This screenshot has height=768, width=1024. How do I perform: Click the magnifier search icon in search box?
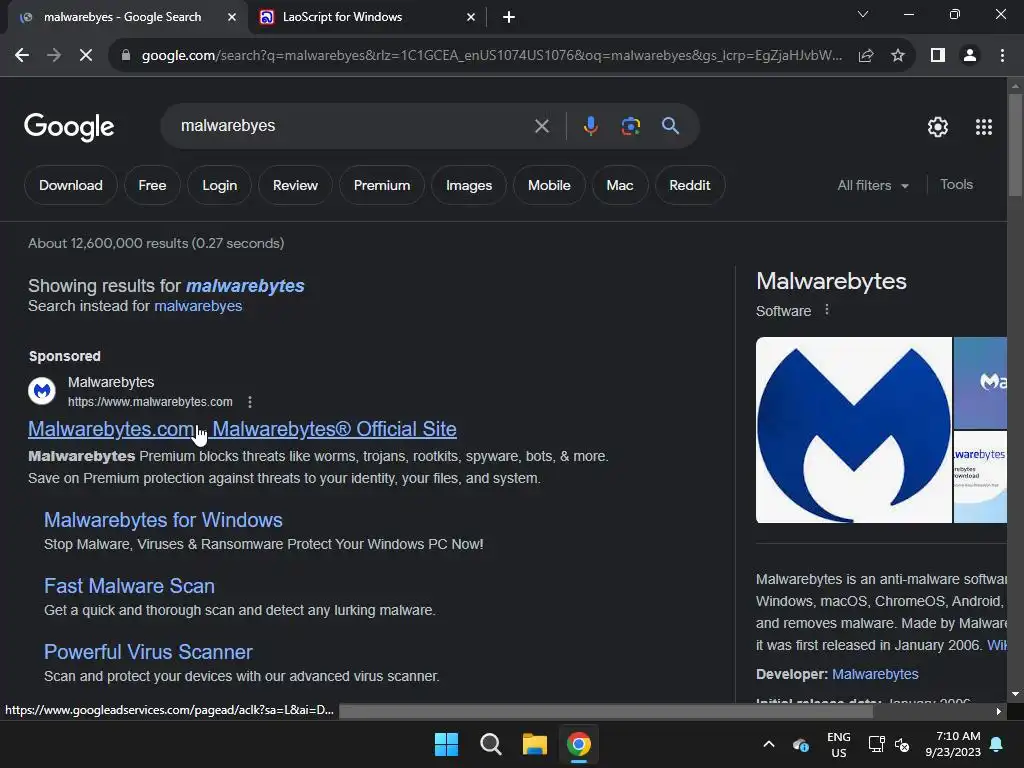tap(670, 125)
